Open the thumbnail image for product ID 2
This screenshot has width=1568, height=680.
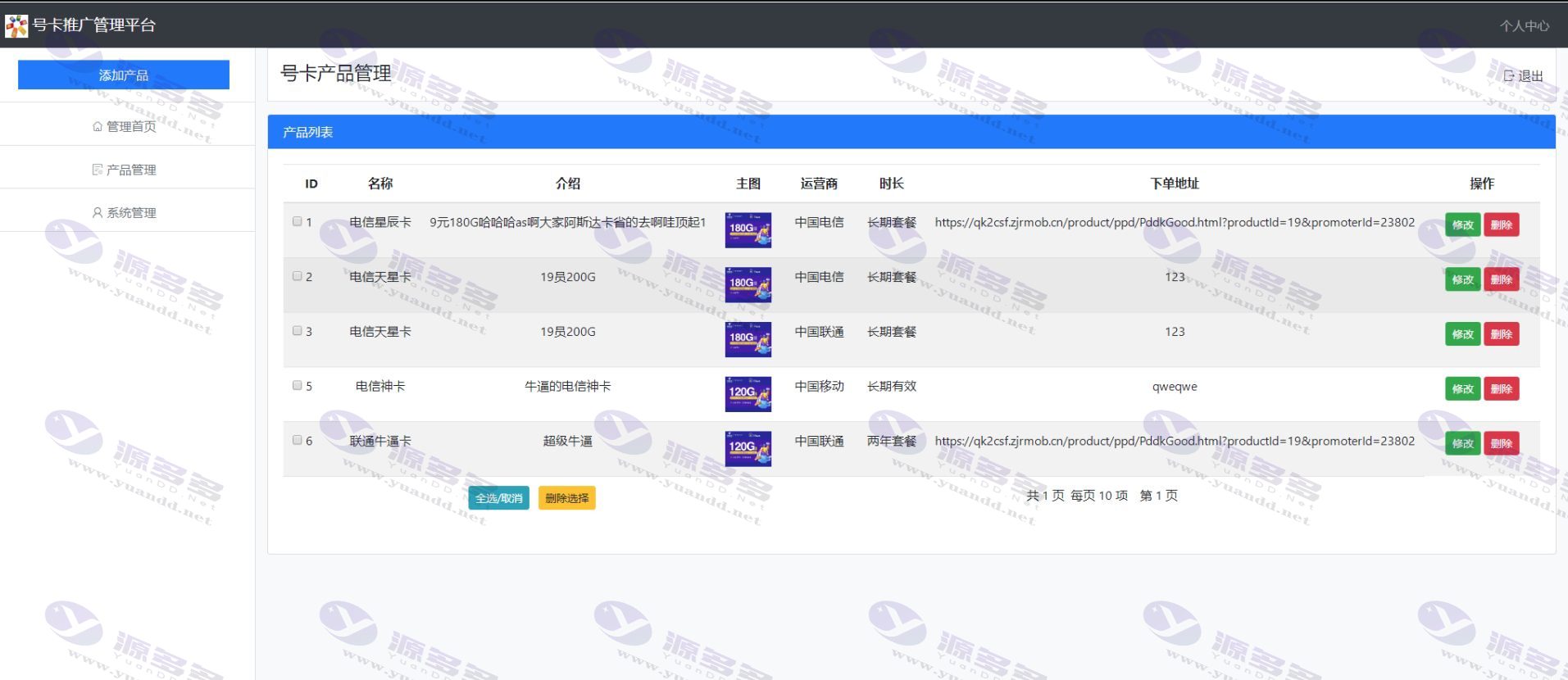[x=748, y=285]
